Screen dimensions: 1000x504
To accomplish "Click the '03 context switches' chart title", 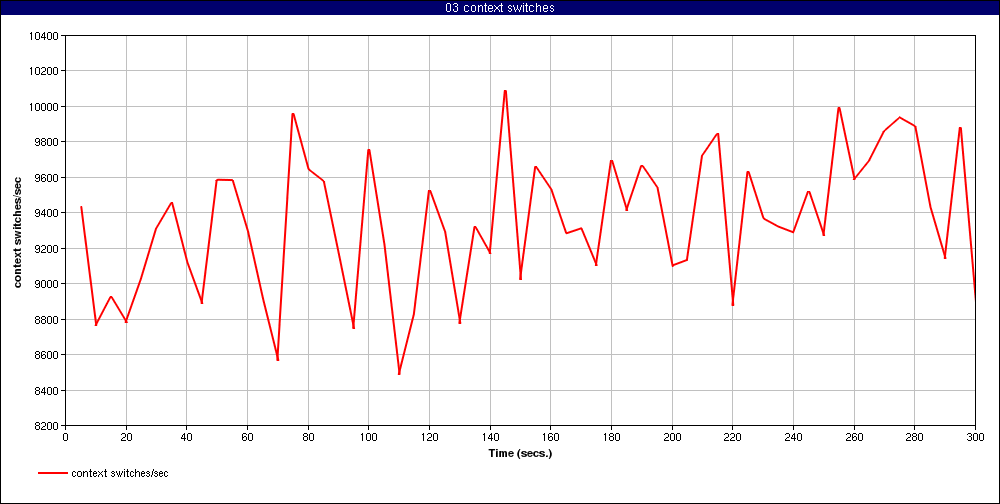I will coord(500,8).
